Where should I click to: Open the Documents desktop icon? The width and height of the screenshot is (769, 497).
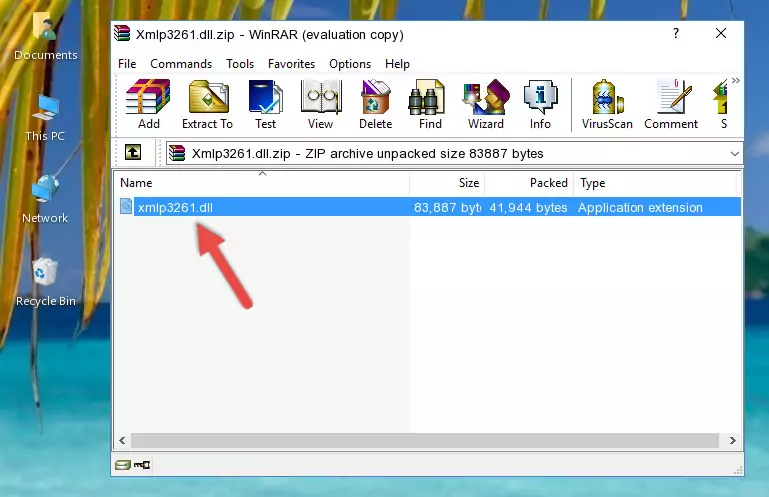(x=45, y=37)
